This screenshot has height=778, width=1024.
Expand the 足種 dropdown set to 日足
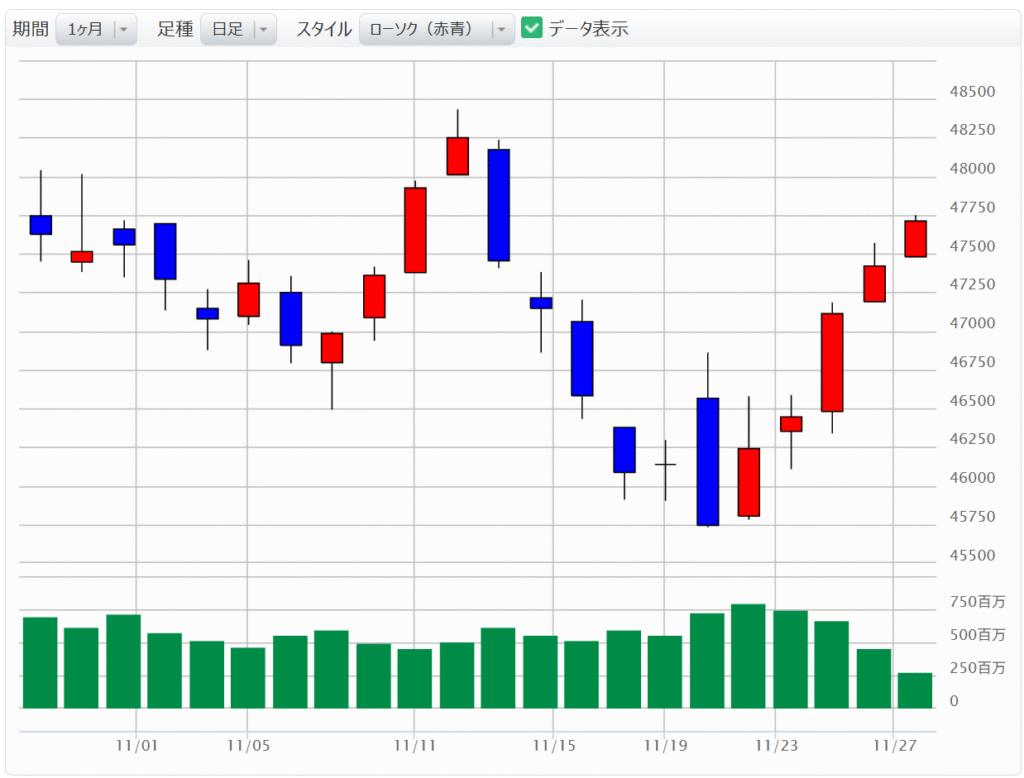(238, 29)
